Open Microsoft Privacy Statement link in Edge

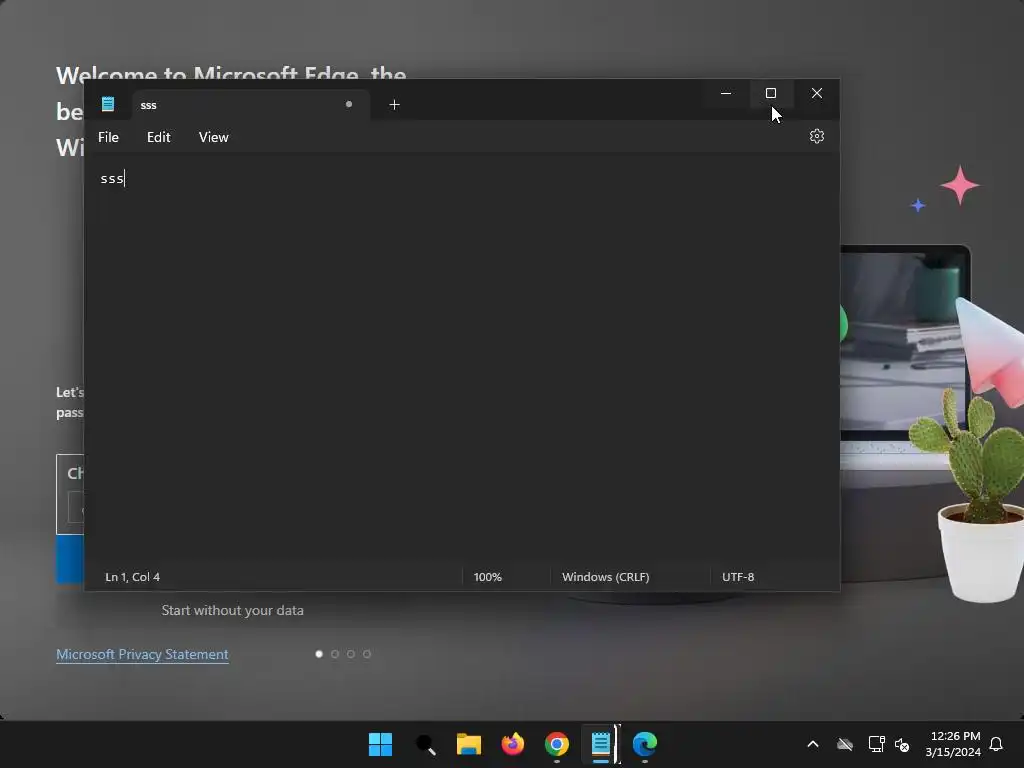[x=142, y=654]
